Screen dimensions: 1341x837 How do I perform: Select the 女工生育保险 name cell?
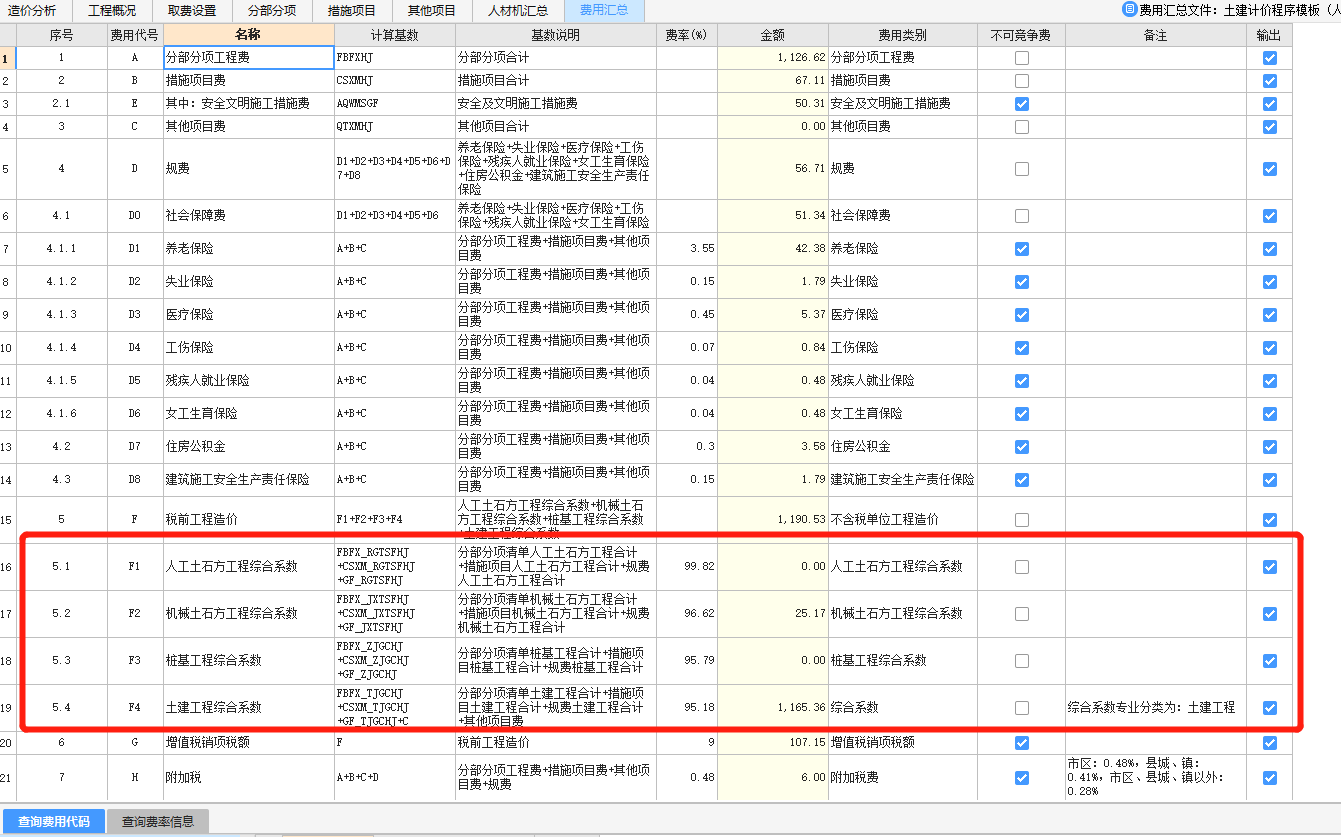[248, 413]
